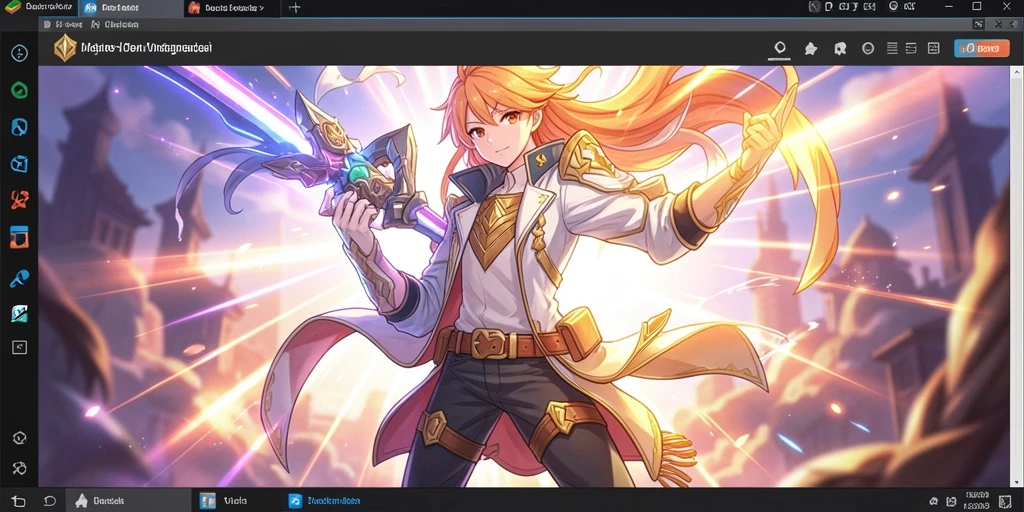
Task: Open the taskbar item with blue highlighted text
Action: pos(325,501)
